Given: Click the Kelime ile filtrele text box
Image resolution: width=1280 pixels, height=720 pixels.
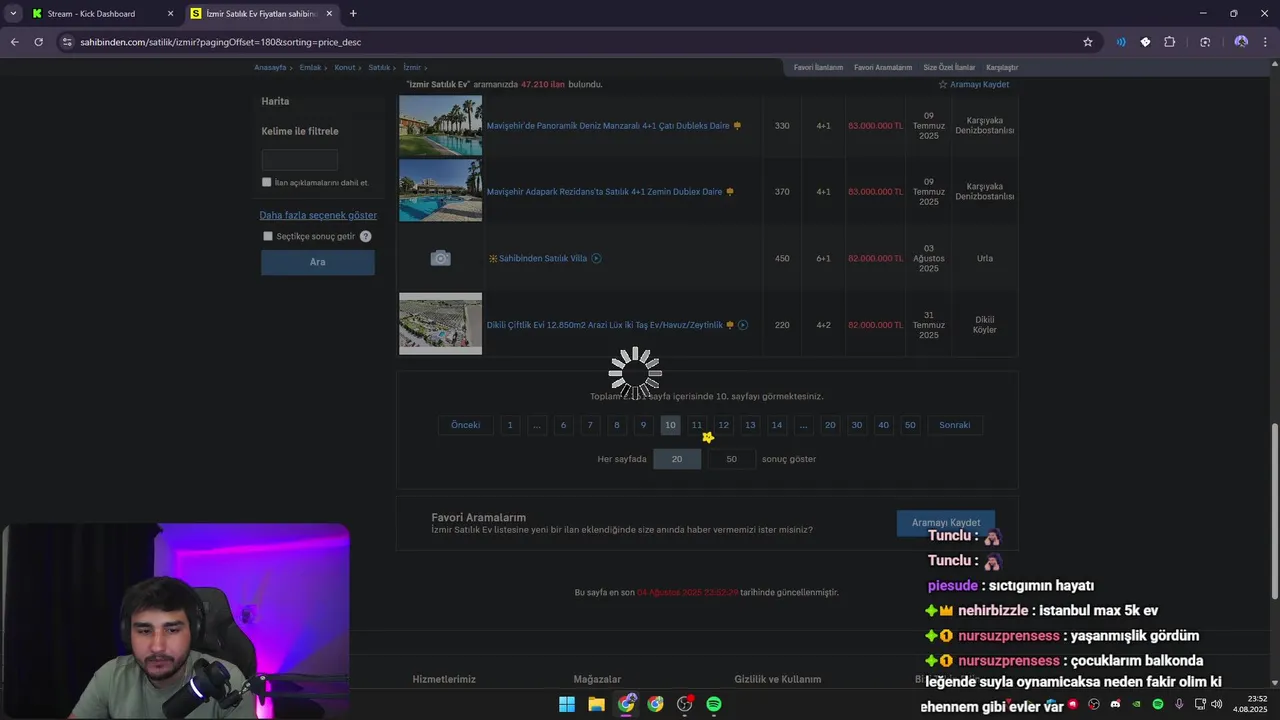Looking at the screenshot, I should 299,160.
